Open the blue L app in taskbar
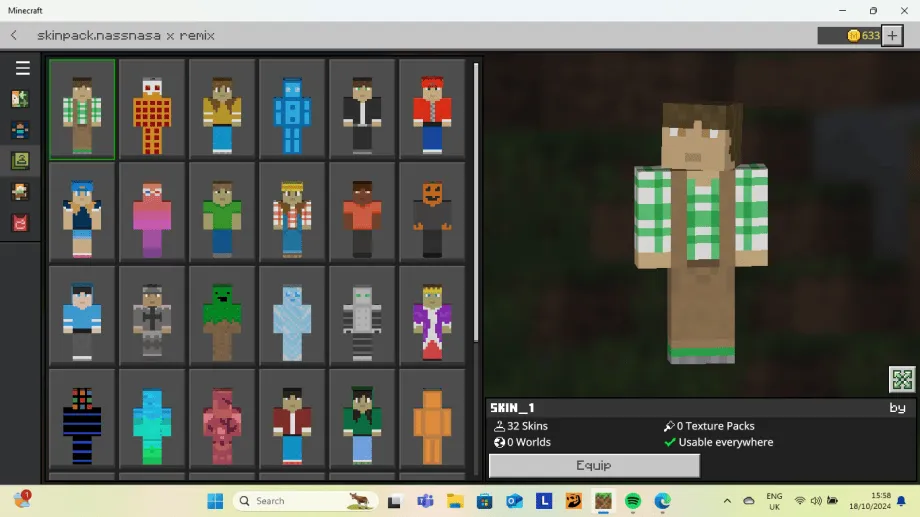The width and height of the screenshot is (920, 517). (x=544, y=501)
